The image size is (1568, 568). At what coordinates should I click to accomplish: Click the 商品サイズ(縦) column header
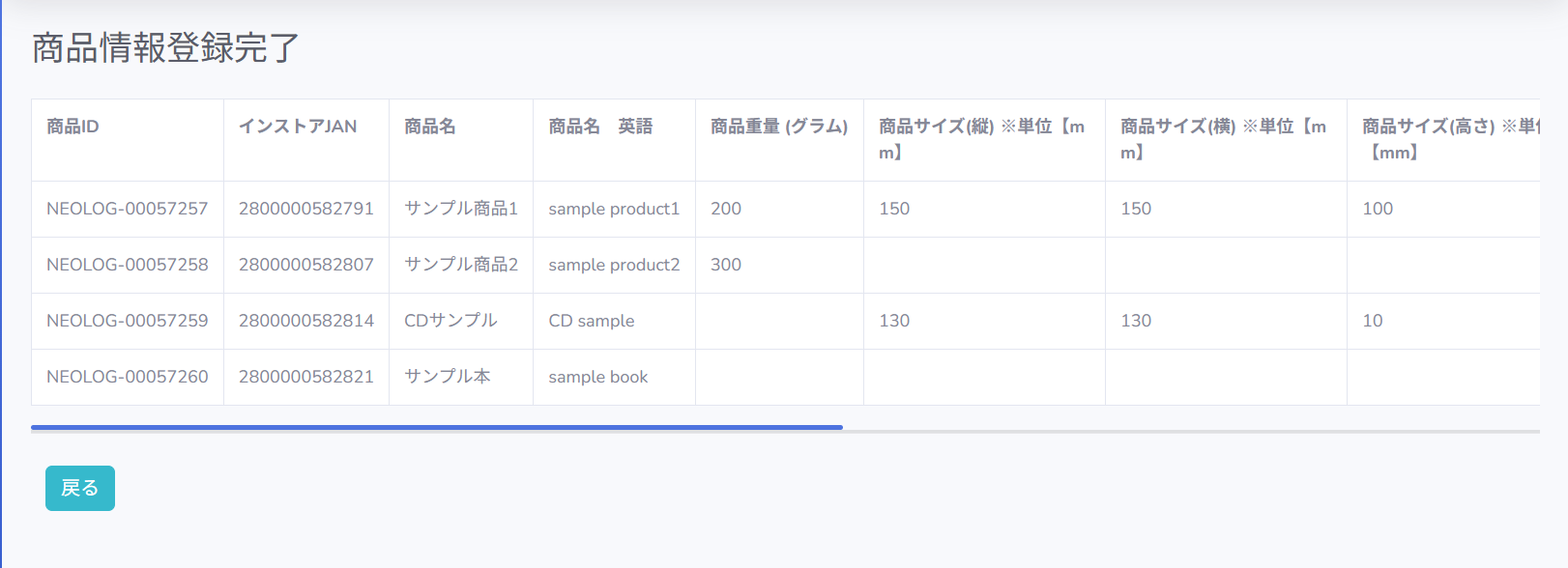click(981, 139)
